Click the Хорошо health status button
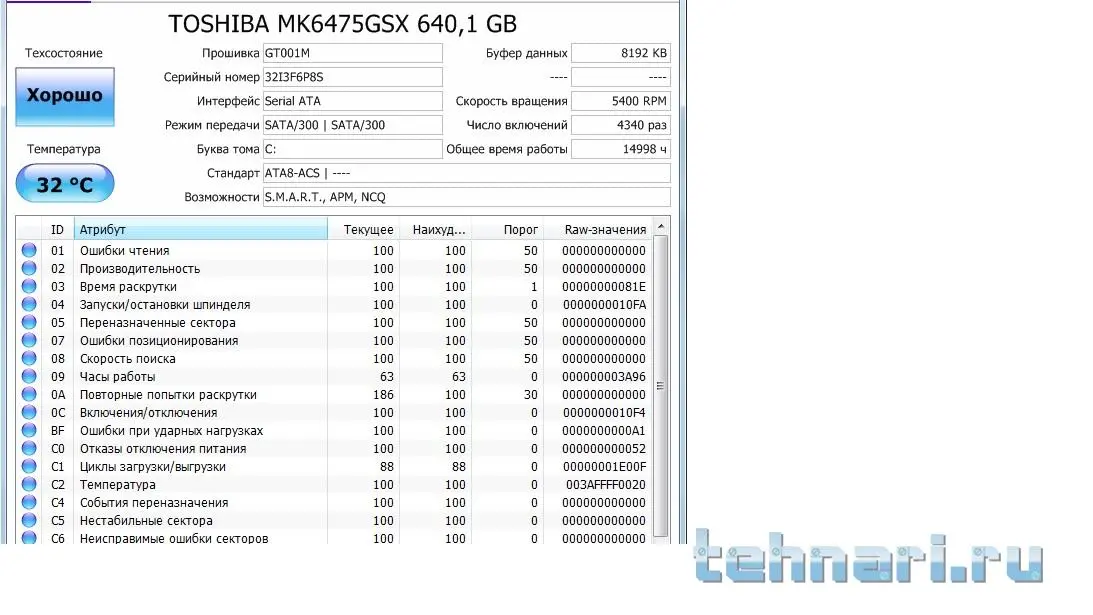1093x615 pixels. point(65,96)
